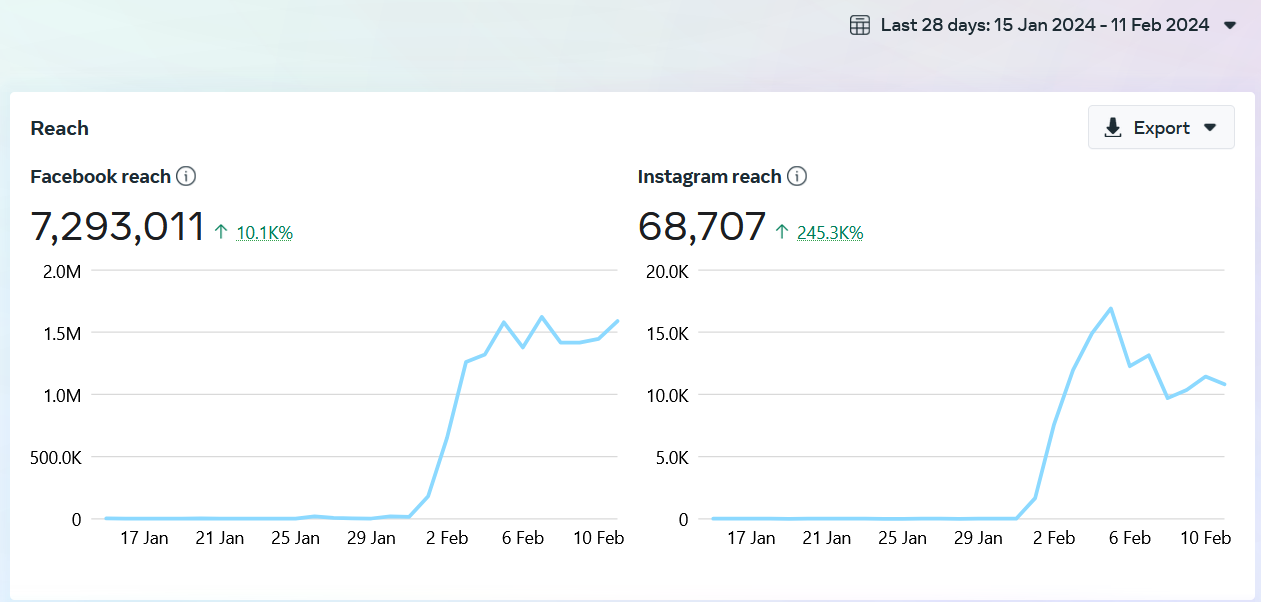Select the Instagram reach total 68,707

click(x=702, y=228)
